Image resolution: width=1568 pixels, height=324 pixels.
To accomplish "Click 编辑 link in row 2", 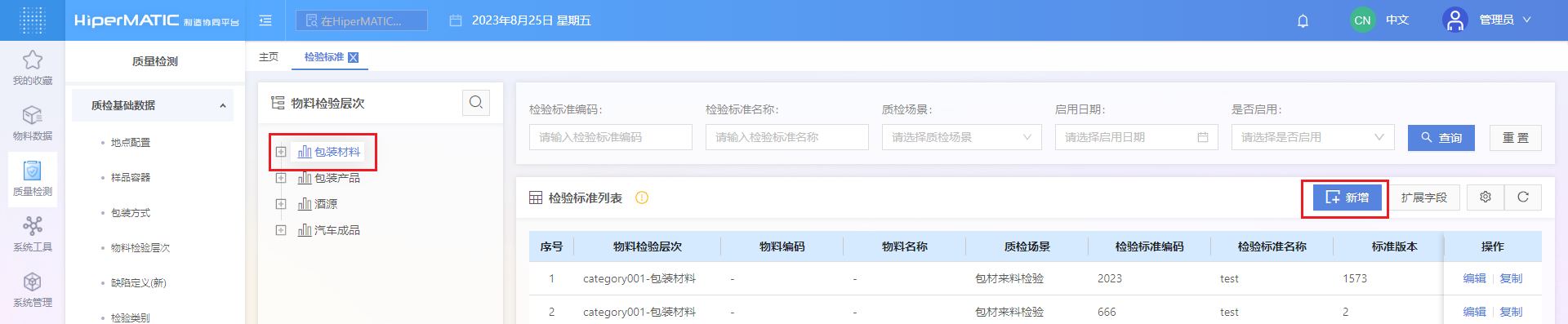I will click(1474, 312).
